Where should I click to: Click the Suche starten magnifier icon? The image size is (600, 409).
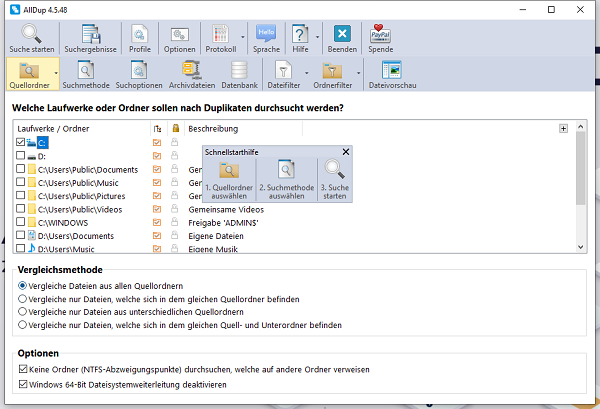tap(31, 34)
